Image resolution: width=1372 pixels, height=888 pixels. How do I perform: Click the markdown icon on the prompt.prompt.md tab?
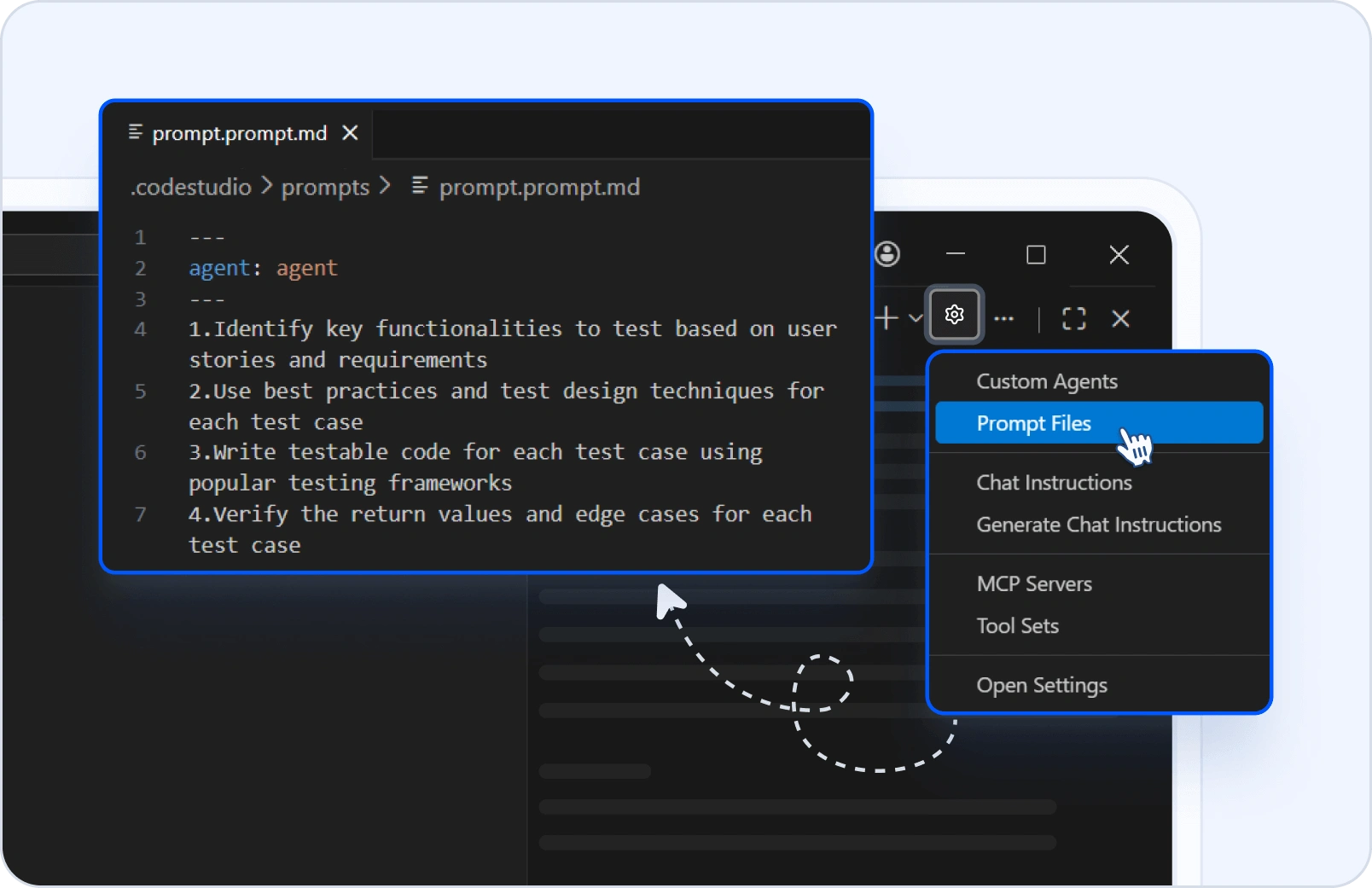(x=135, y=132)
